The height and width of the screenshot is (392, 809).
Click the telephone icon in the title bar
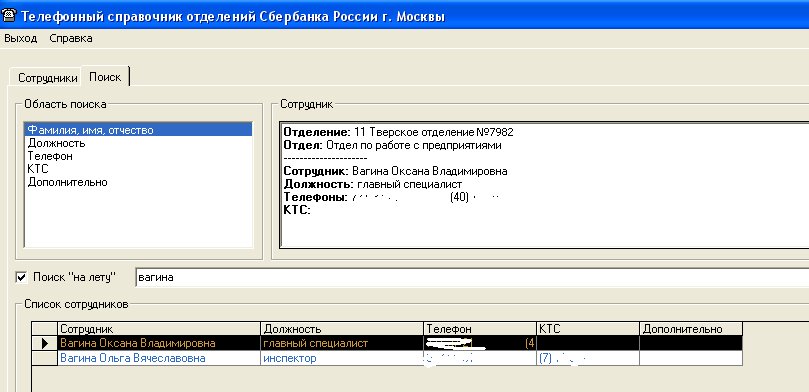pyautogui.click(x=9, y=15)
